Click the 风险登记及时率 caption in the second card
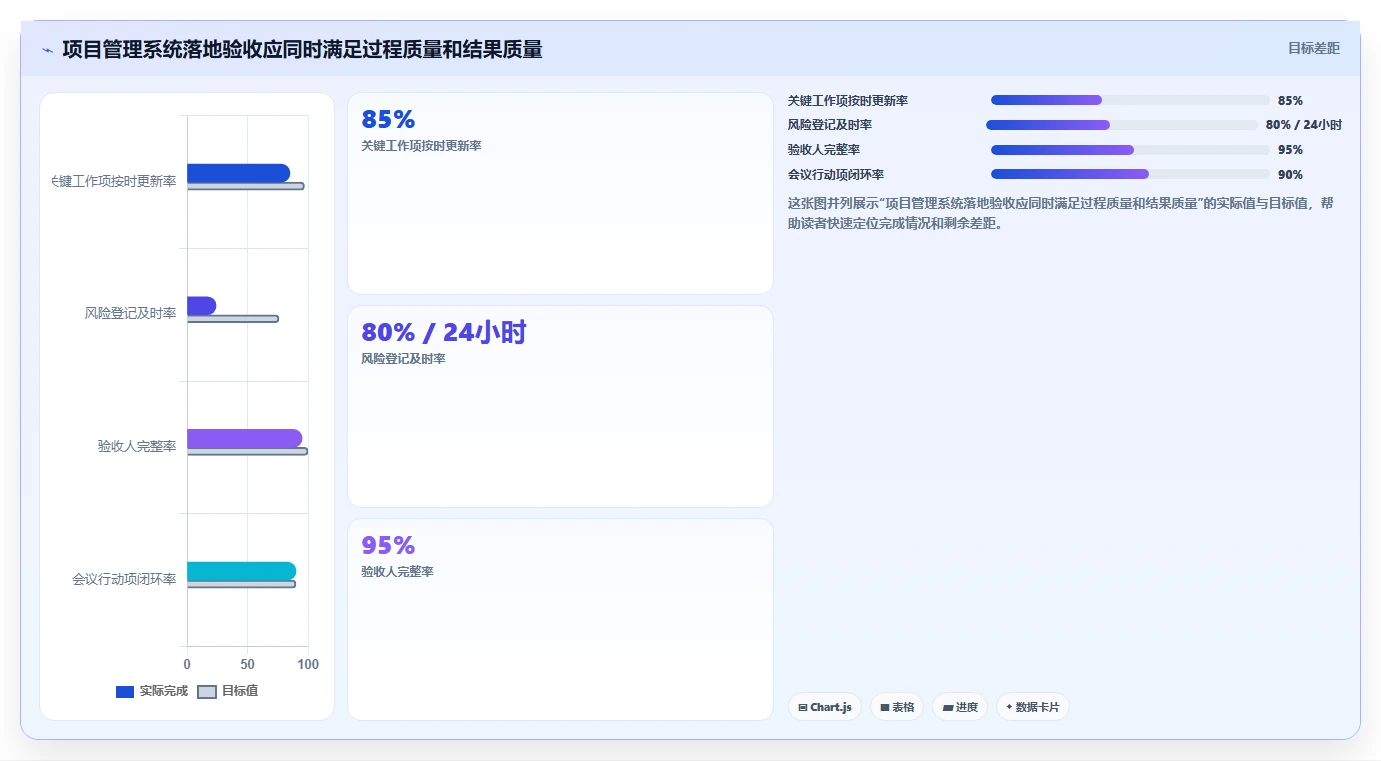Viewport: 1381px width, 761px height. click(x=403, y=359)
